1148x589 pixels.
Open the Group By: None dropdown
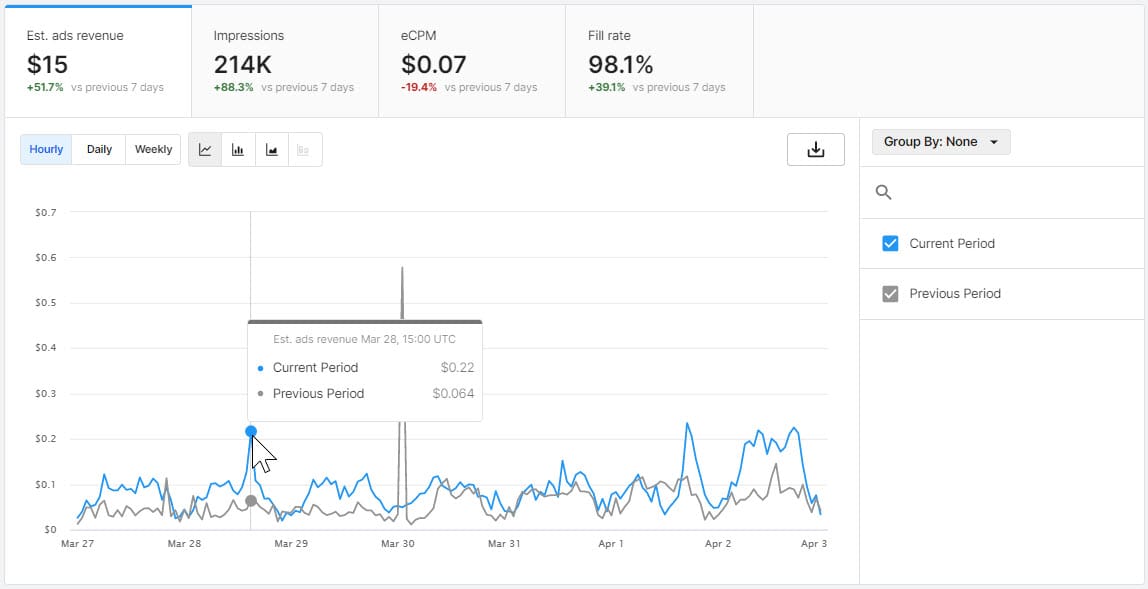940,142
